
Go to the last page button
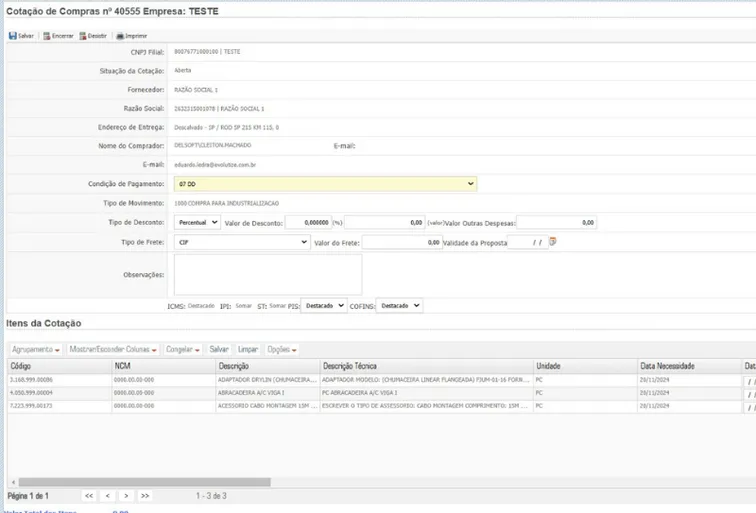click(x=145, y=496)
